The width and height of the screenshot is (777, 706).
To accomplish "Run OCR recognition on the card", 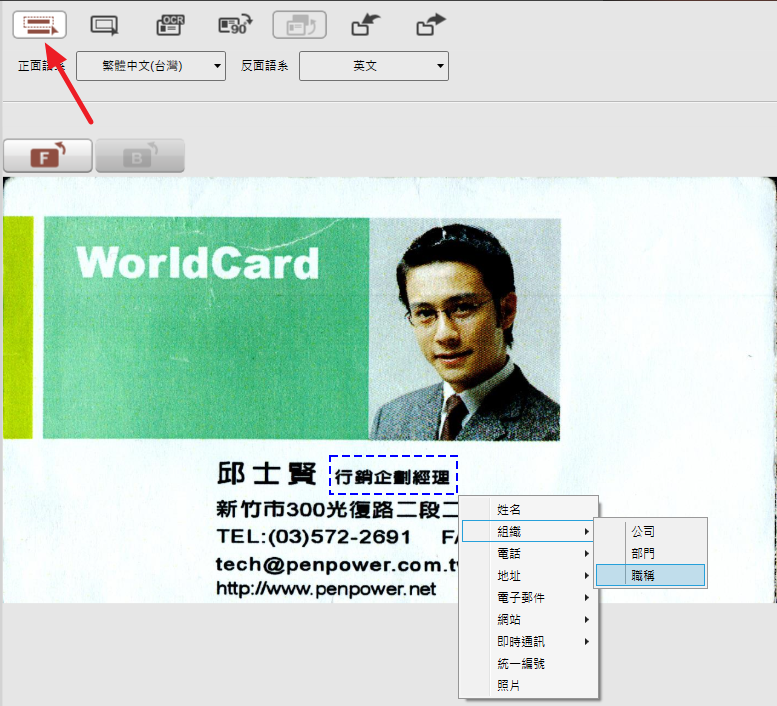I will [x=171, y=25].
